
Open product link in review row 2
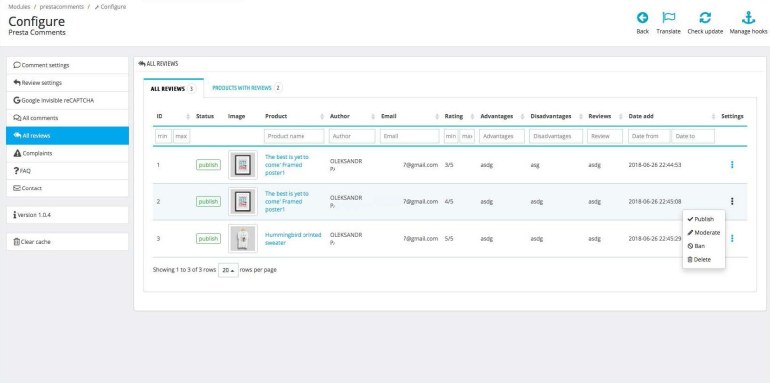tap(287, 201)
